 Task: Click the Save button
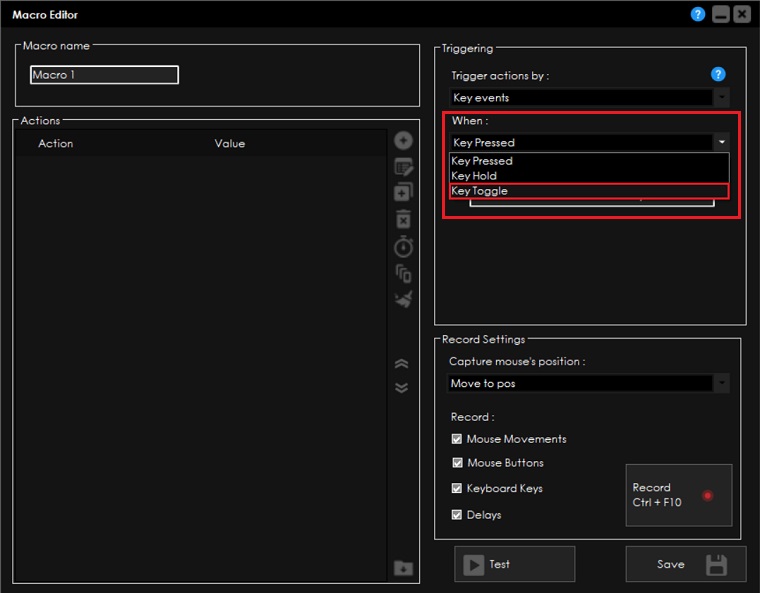point(686,564)
